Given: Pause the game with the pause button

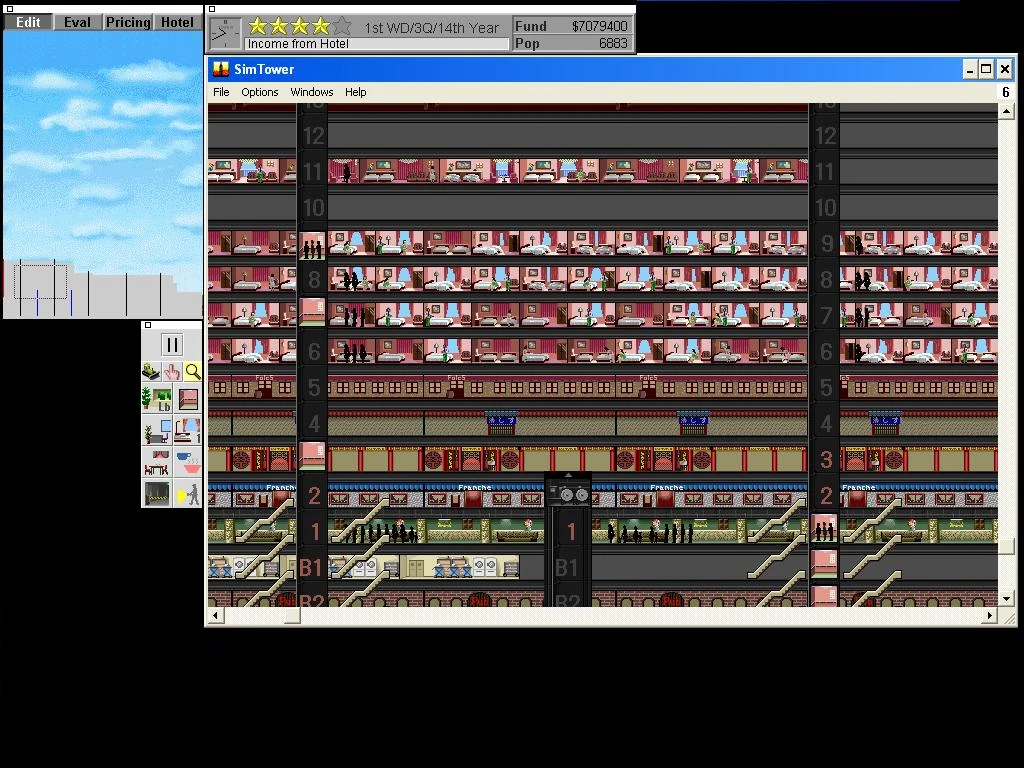Looking at the screenshot, I should coord(172,345).
